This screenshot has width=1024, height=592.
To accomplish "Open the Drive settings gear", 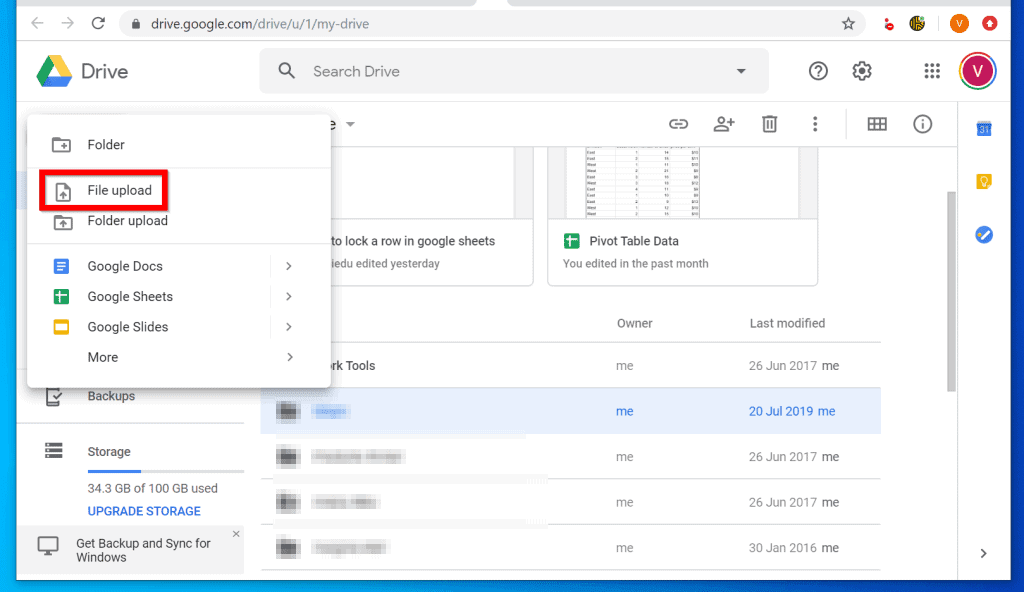I will [x=861, y=71].
